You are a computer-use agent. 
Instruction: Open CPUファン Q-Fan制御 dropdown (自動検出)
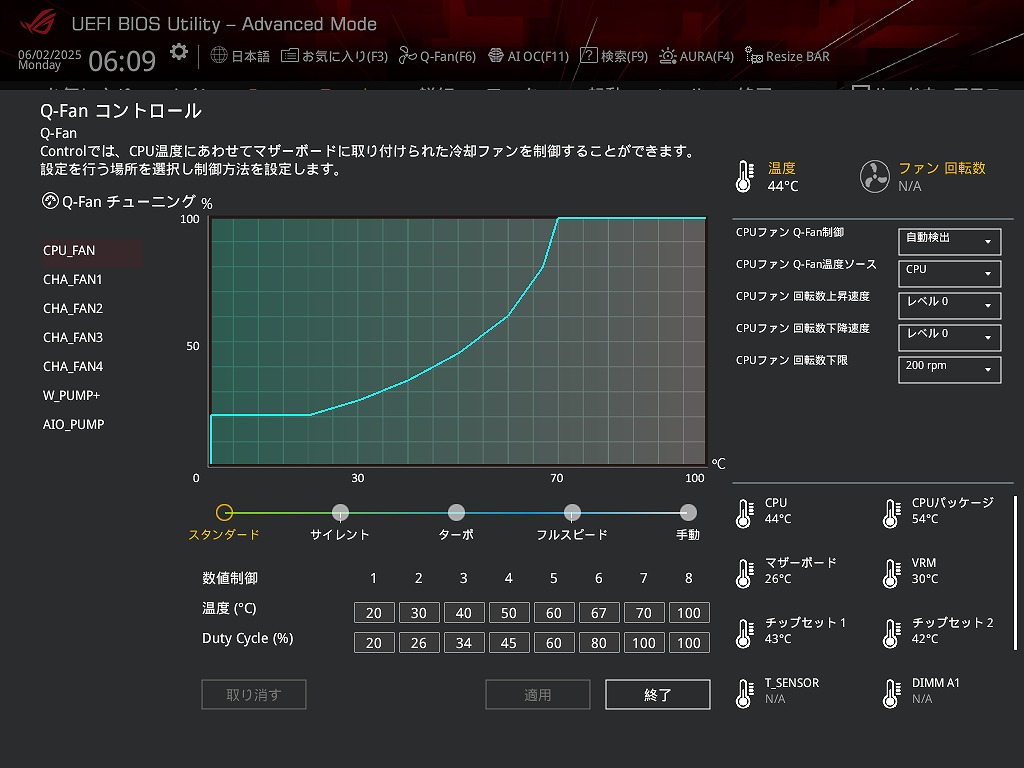[x=950, y=242]
